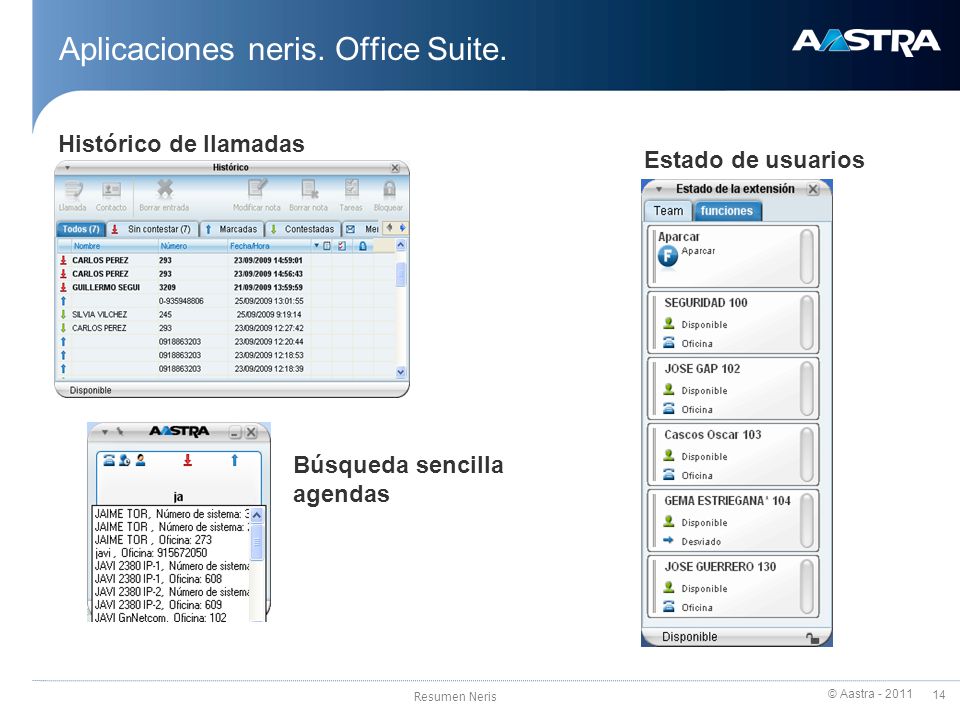960x720 pixels.
Task: Click the Bloquear padlock icon
Action: tap(389, 189)
